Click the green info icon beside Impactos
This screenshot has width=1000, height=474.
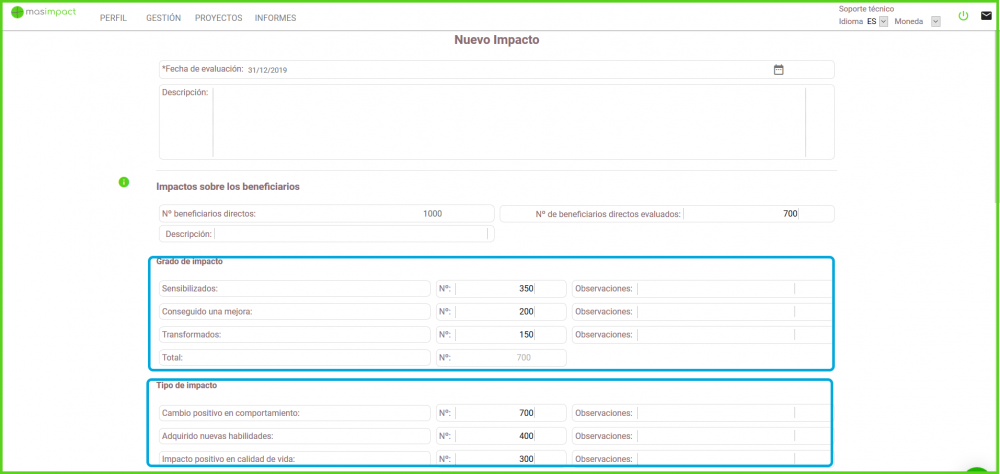(124, 182)
